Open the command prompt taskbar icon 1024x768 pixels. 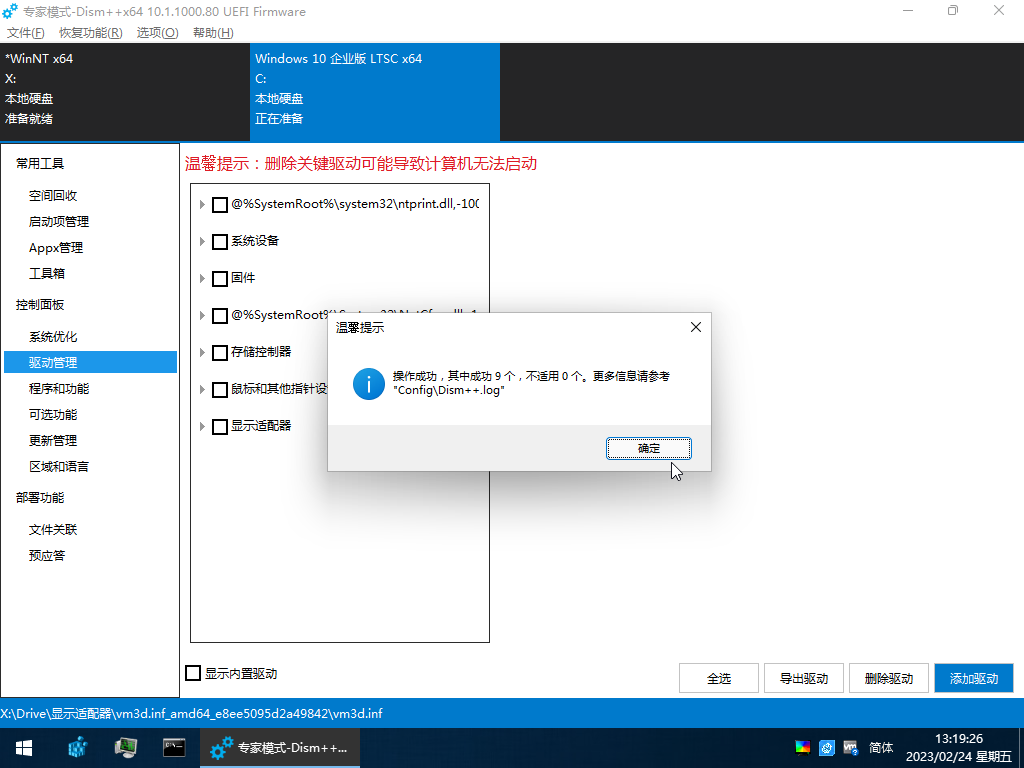click(174, 747)
